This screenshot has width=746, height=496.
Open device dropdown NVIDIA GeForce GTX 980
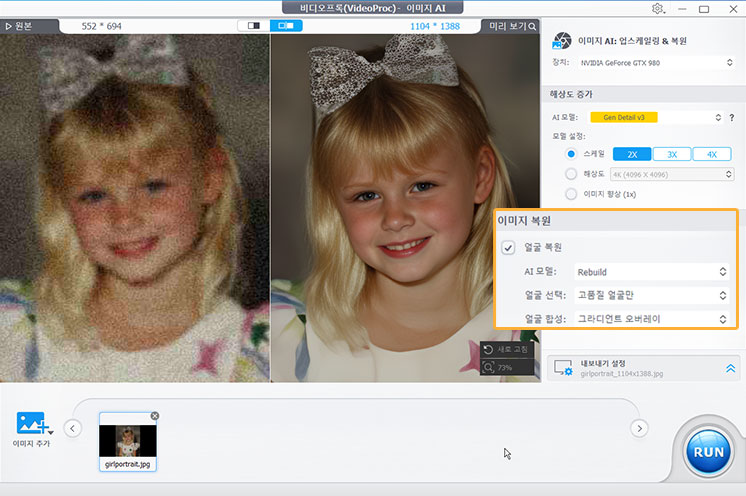tap(655, 63)
